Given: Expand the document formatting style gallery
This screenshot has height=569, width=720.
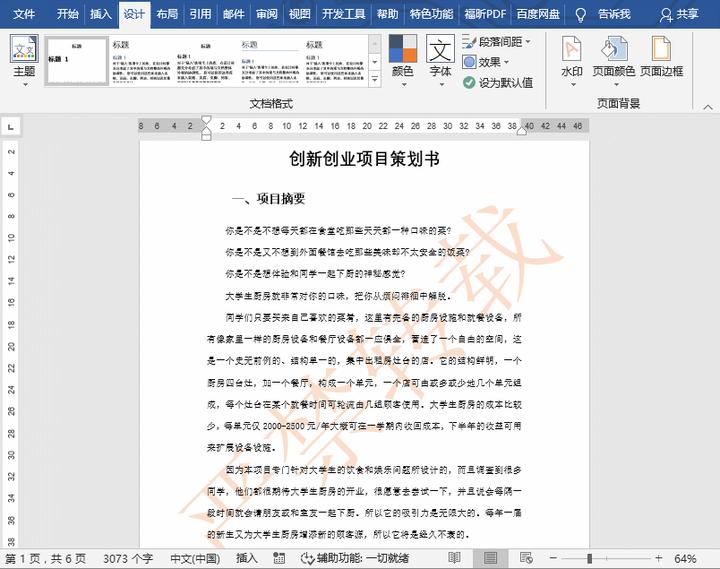Looking at the screenshot, I should (x=375, y=80).
